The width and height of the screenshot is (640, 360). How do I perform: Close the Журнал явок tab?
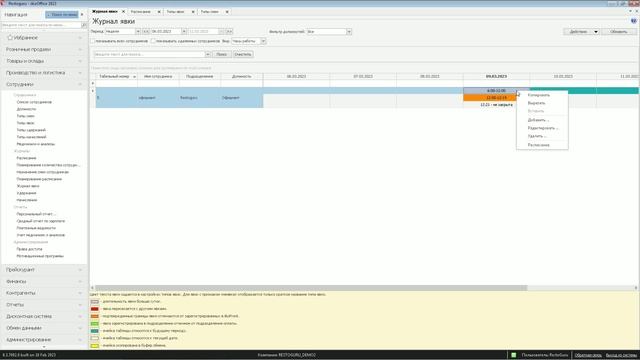click(x=123, y=12)
